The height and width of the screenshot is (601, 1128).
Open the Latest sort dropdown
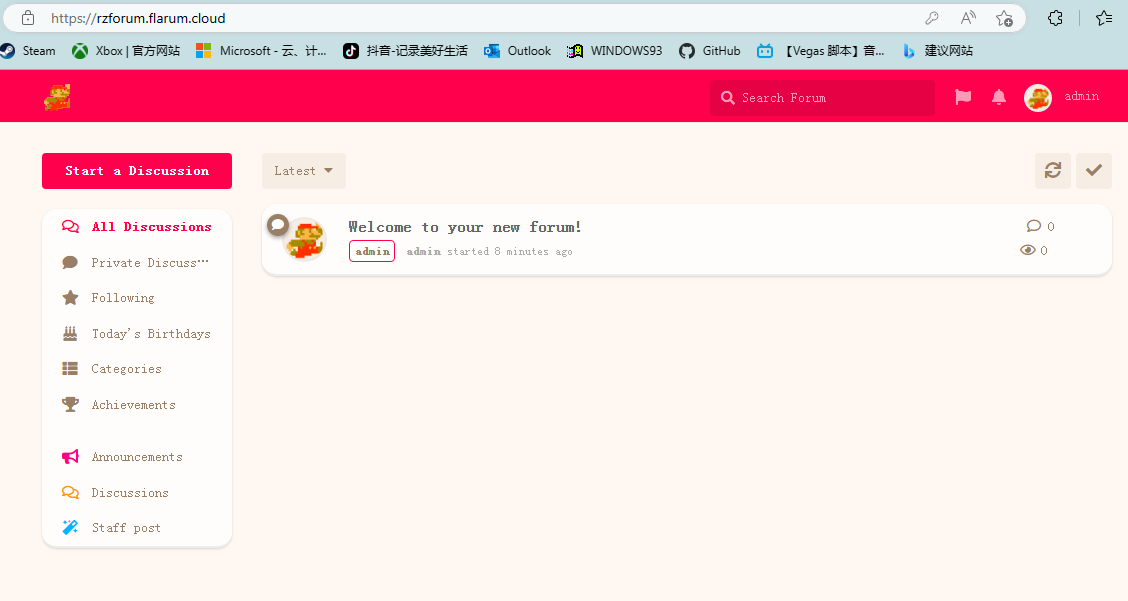coord(304,171)
